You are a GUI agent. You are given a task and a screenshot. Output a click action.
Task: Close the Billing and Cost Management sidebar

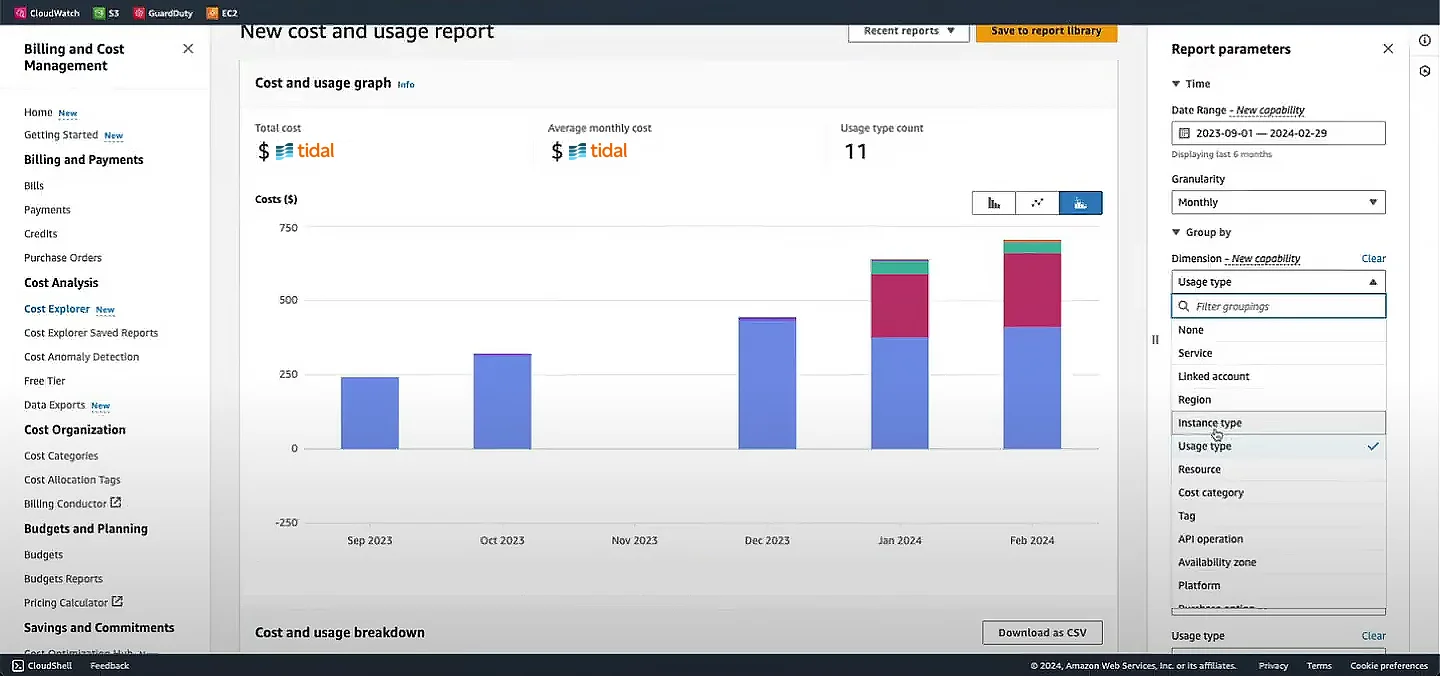click(x=188, y=48)
